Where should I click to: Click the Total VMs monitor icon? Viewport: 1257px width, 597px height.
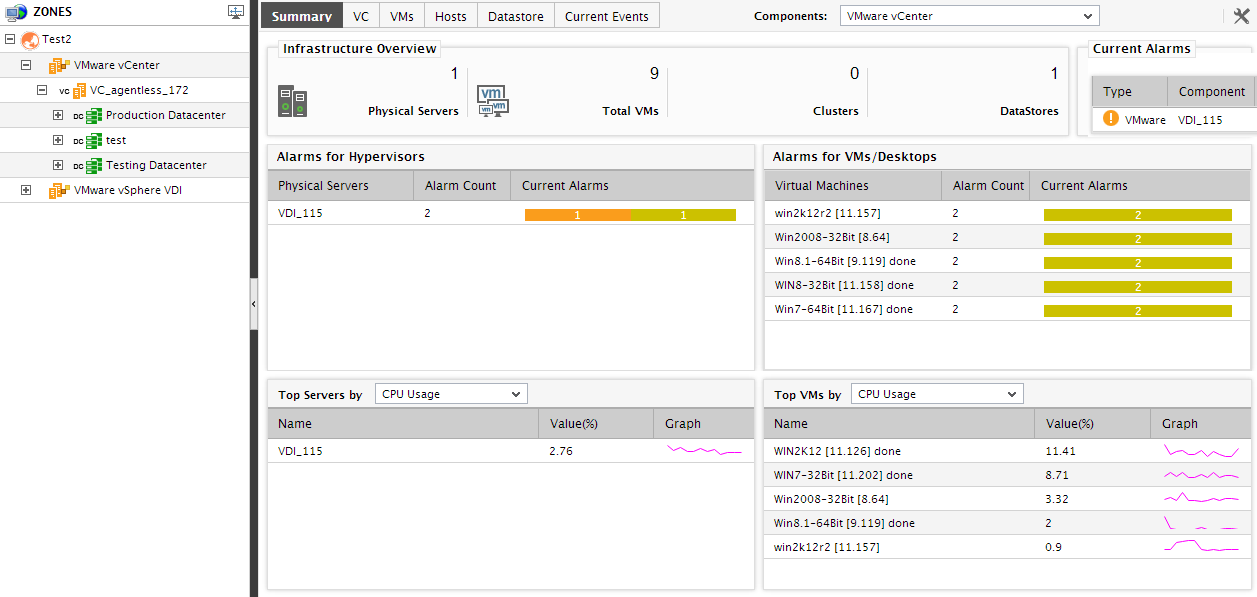(493, 101)
